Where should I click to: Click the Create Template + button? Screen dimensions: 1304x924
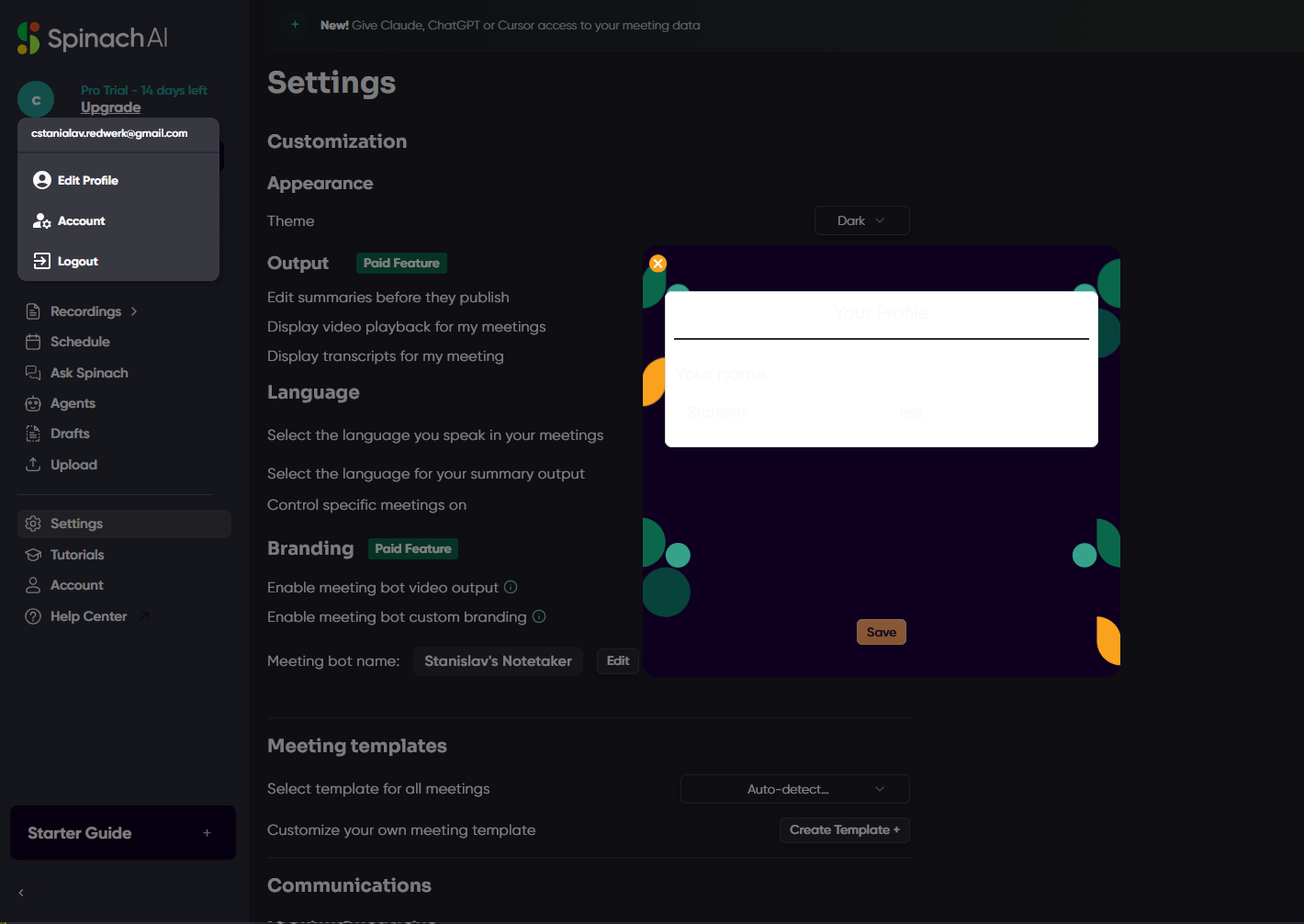[x=845, y=830]
